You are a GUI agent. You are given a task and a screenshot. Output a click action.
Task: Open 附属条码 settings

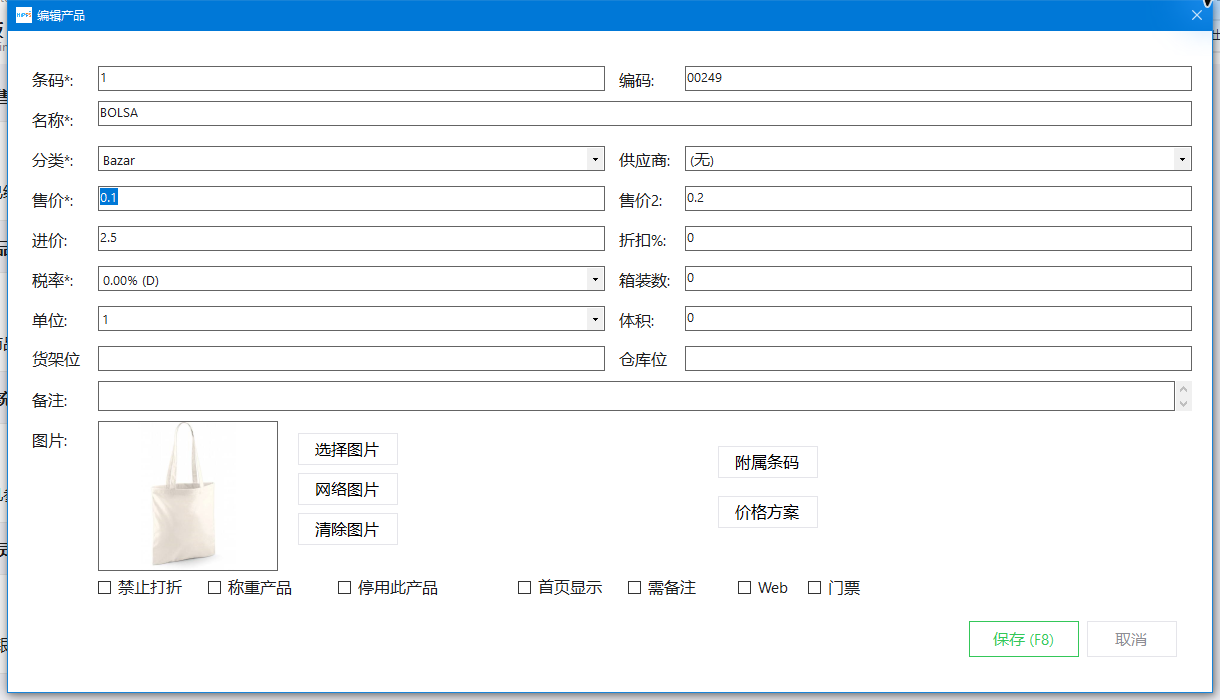[768, 463]
